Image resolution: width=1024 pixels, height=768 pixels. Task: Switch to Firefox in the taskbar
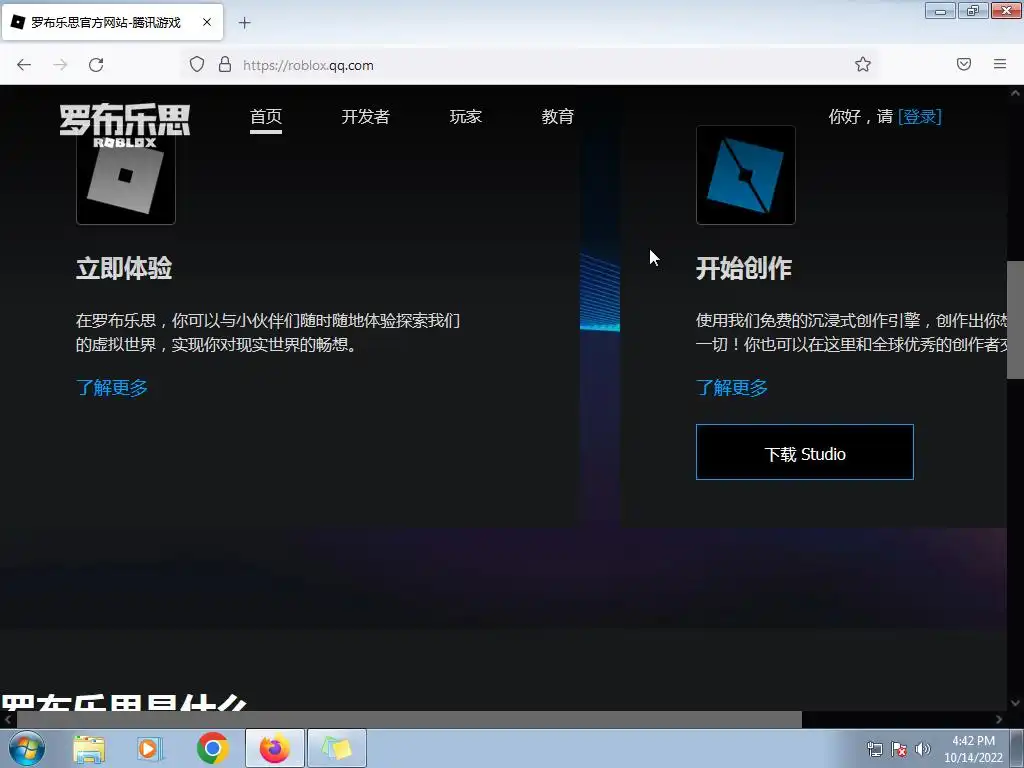[x=275, y=748]
